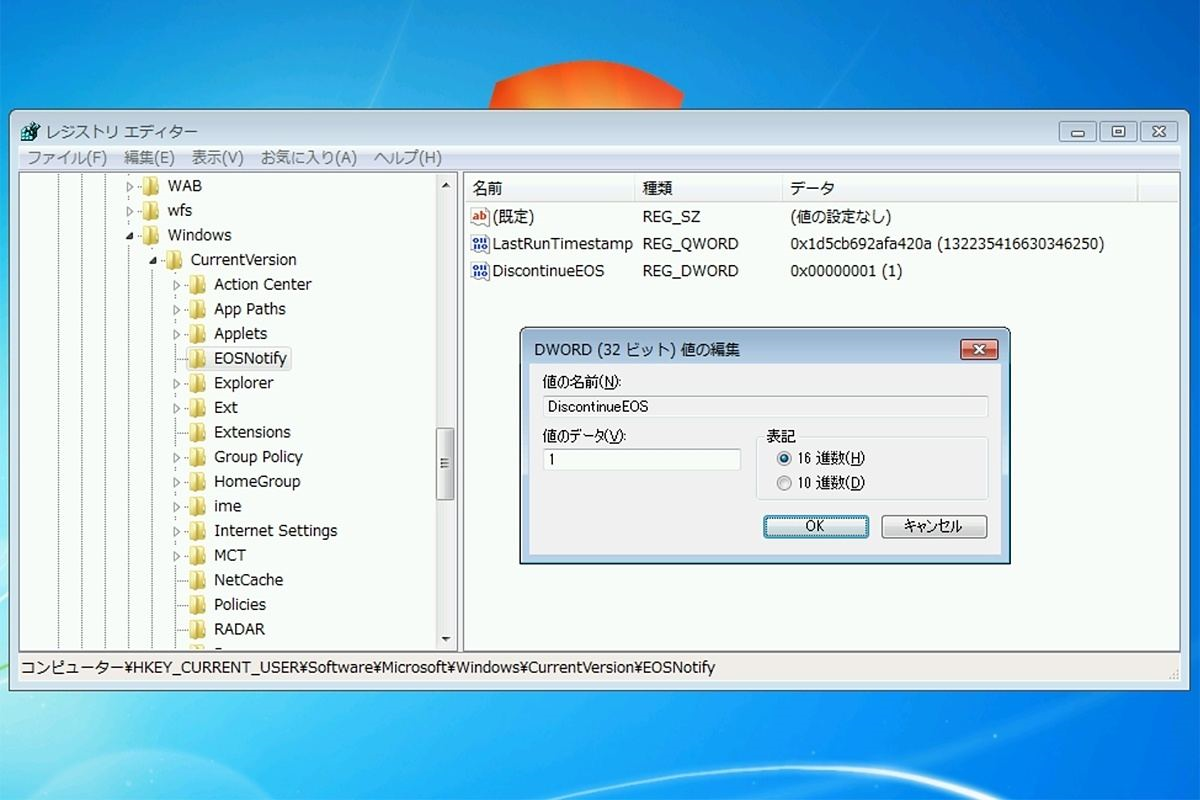This screenshot has width=1200, height=800.
Task: Collapse the CurrentVersion tree node
Action: pos(153,261)
